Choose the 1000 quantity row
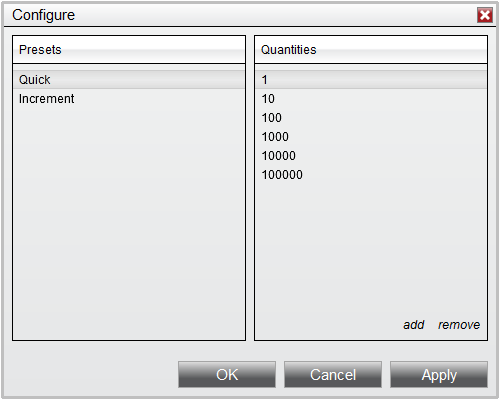Image resolution: width=500 pixels, height=400 pixels. point(371,137)
